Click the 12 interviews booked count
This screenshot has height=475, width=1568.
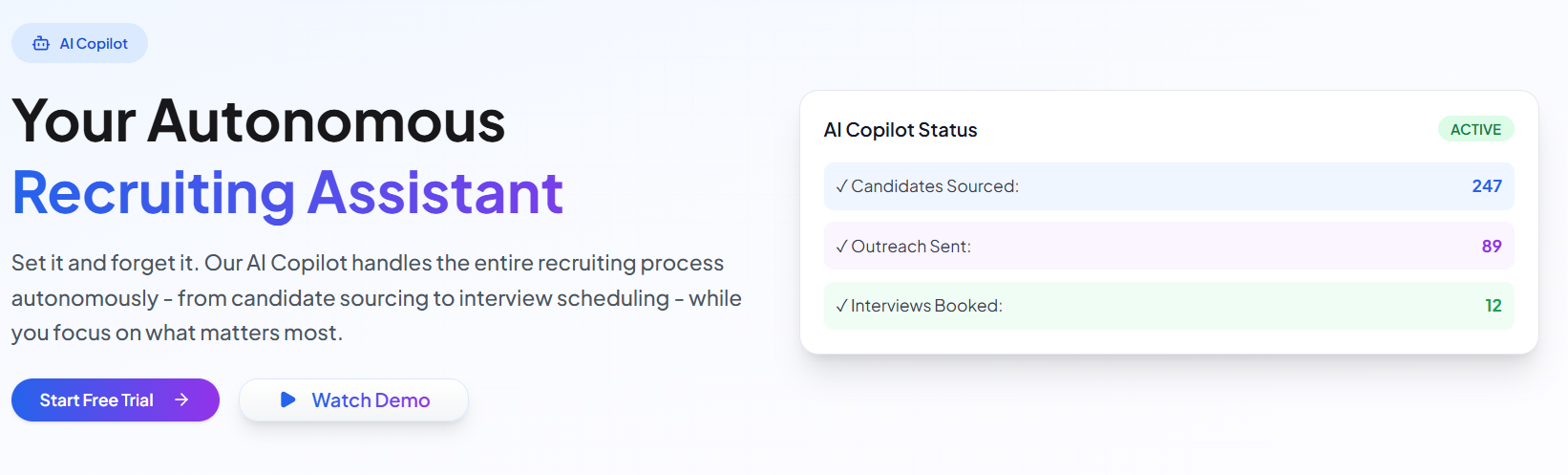click(1494, 306)
